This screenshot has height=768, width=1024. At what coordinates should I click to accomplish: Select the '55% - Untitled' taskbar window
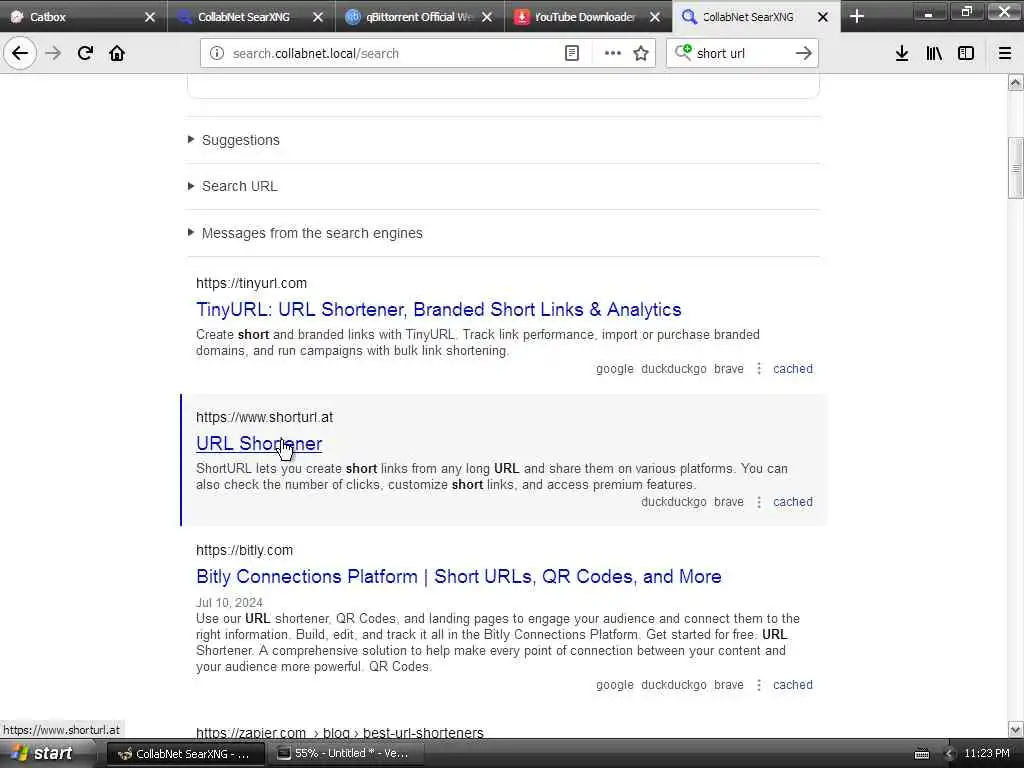pyautogui.click(x=346, y=754)
